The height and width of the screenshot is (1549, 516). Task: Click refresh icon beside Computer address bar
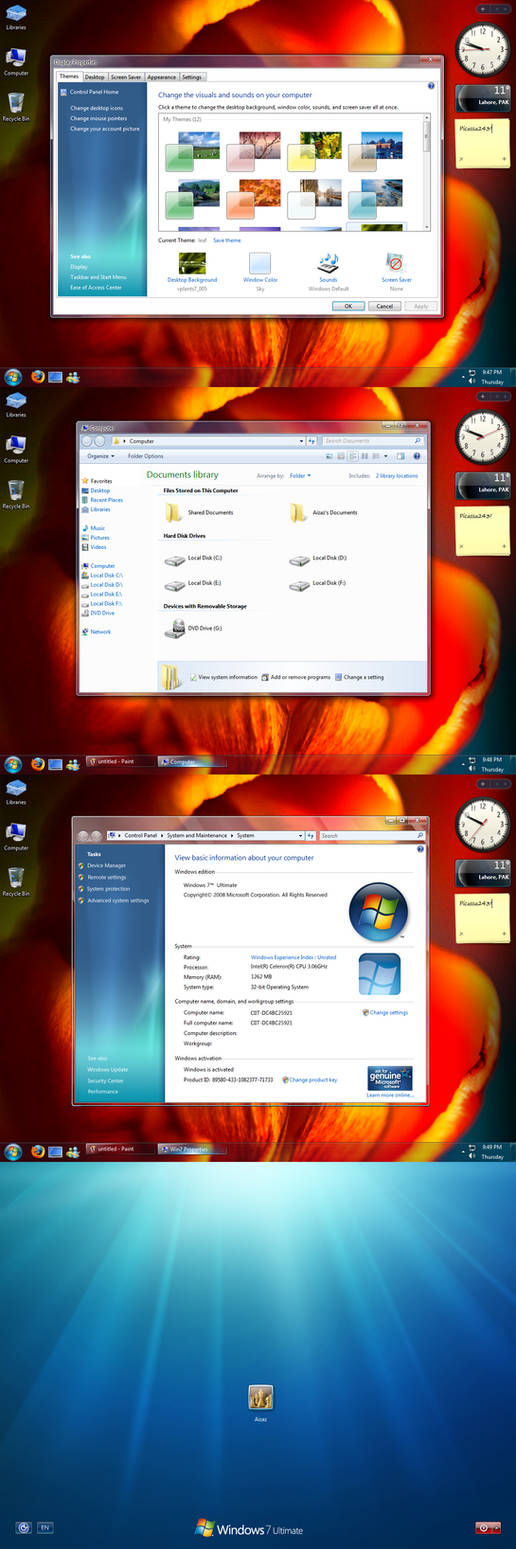pos(312,440)
